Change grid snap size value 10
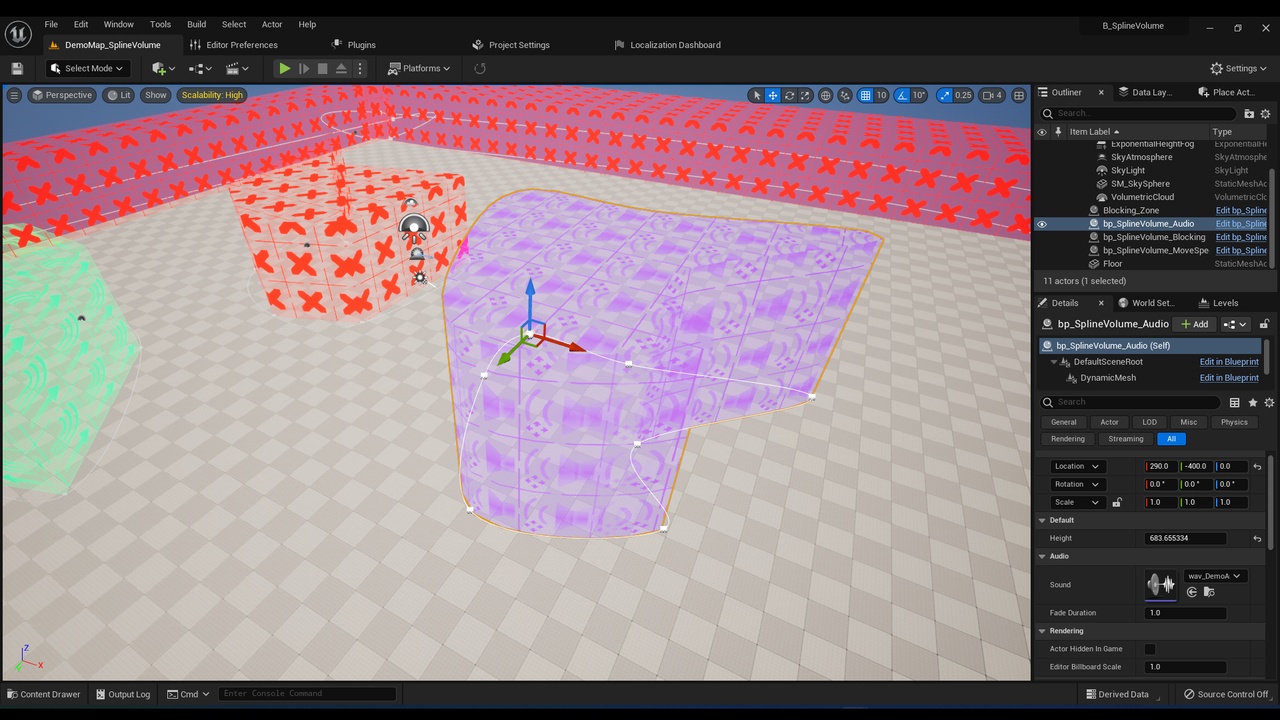1280x720 pixels. pyautogui.click(x=881, y=95)
